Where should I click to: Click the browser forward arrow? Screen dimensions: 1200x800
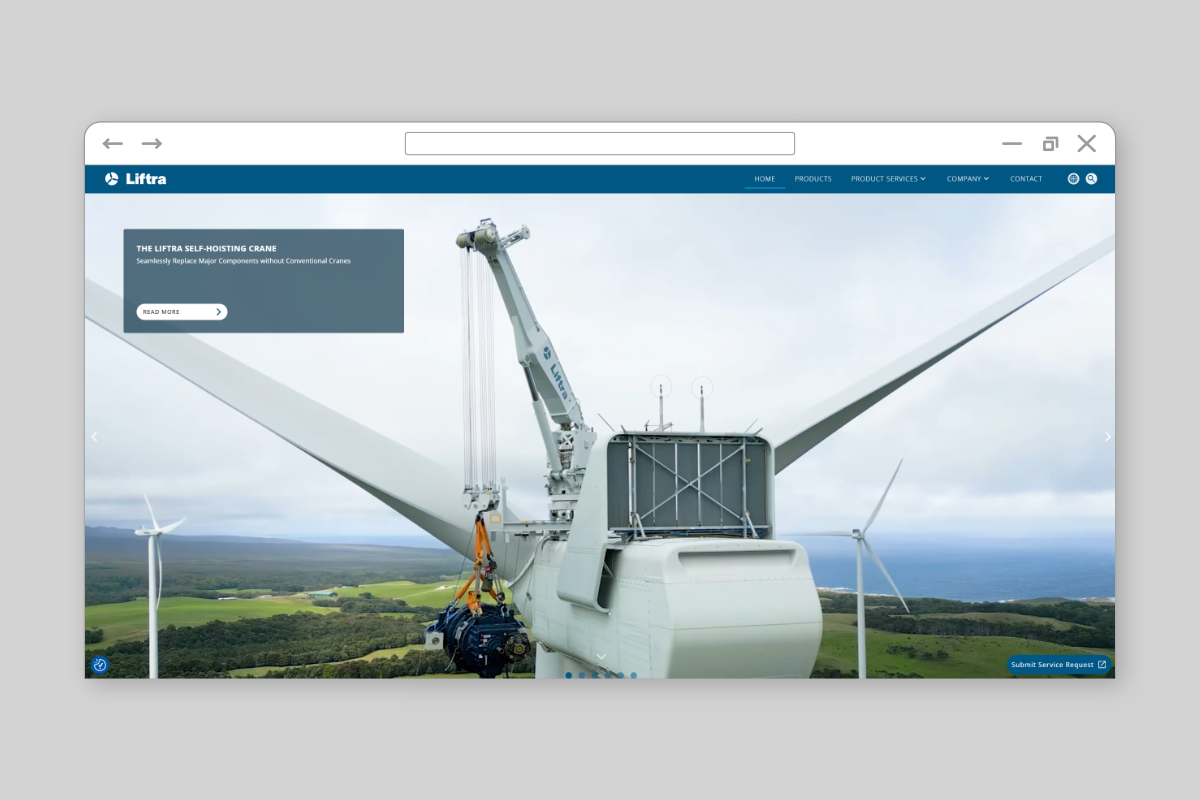click(152, 144)
